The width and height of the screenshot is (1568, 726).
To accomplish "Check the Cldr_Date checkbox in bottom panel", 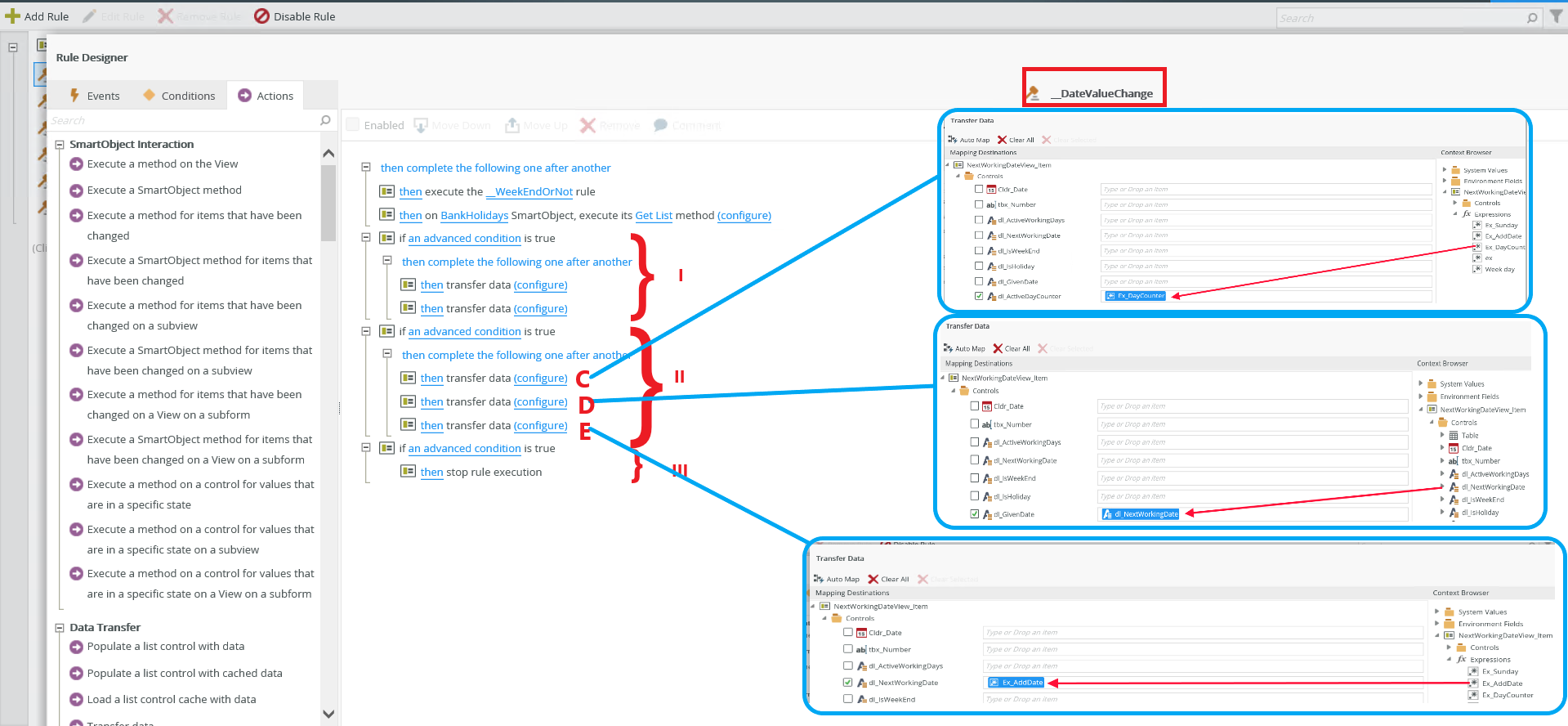I will click(x=848, y=632).
